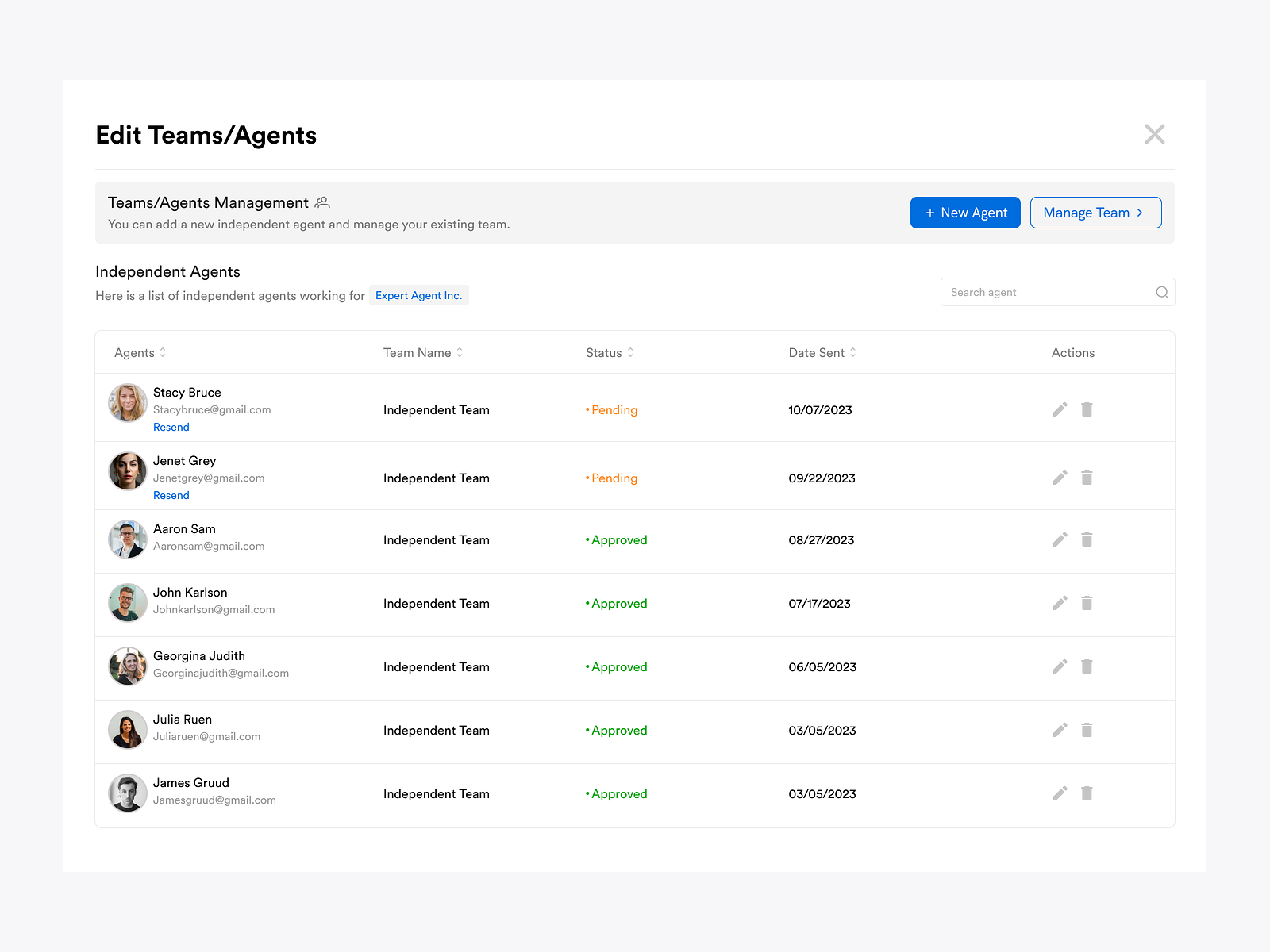Select the name Aaron Sam
The width and height of the screenshot is (1270, 952).
[184, 529]
